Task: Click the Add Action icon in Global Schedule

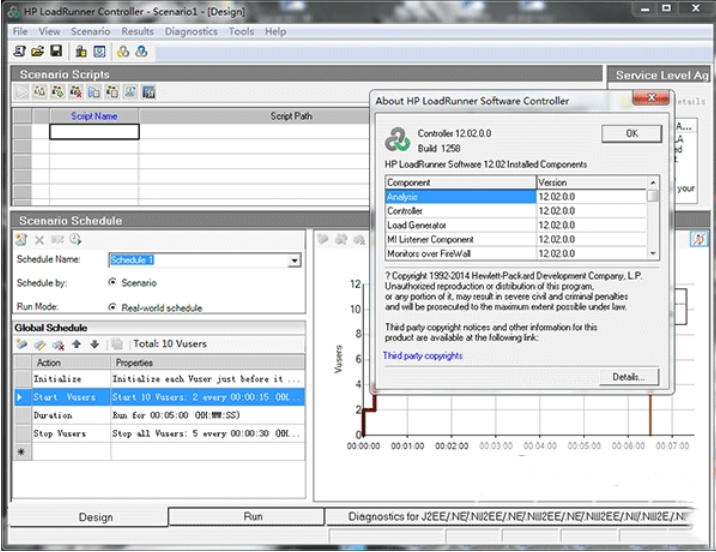Action: [x=22, y=344]
